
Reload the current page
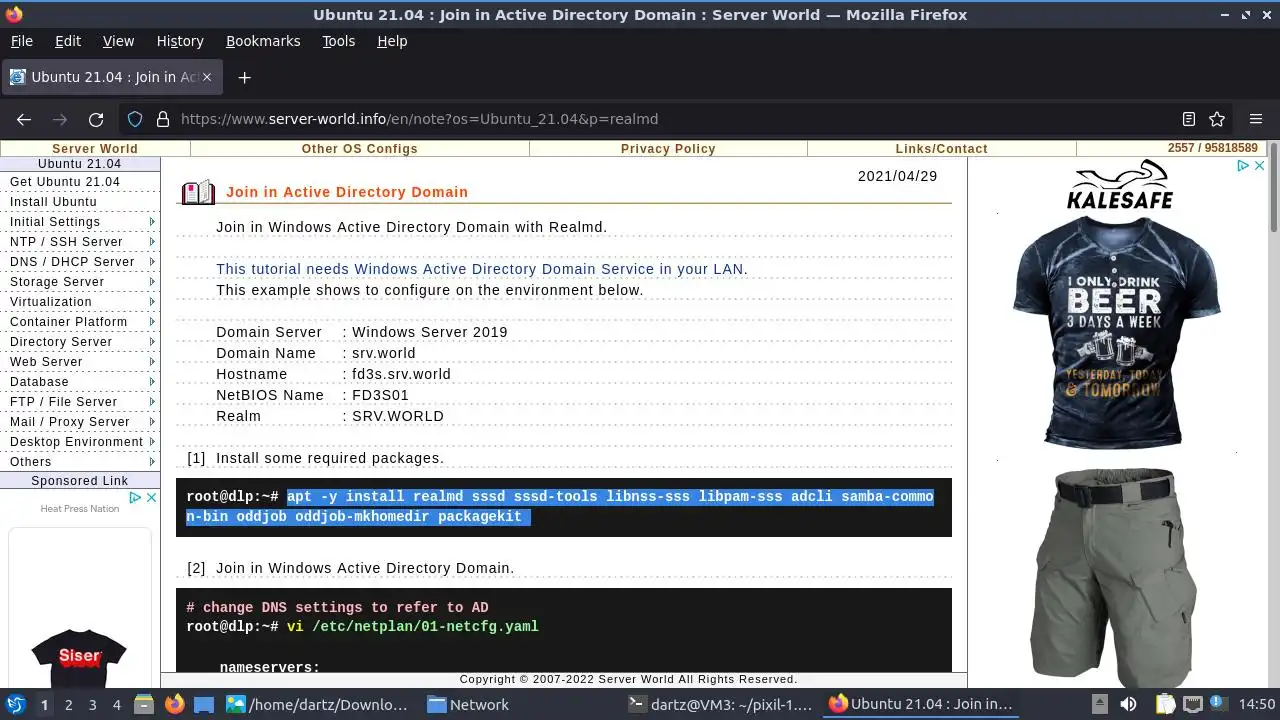tap(96, 119)
